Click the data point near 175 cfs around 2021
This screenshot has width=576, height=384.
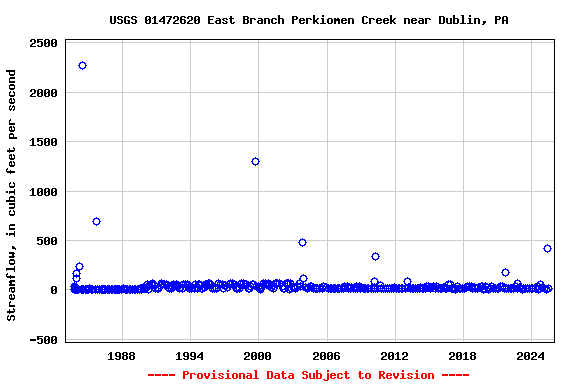point(505,272)
